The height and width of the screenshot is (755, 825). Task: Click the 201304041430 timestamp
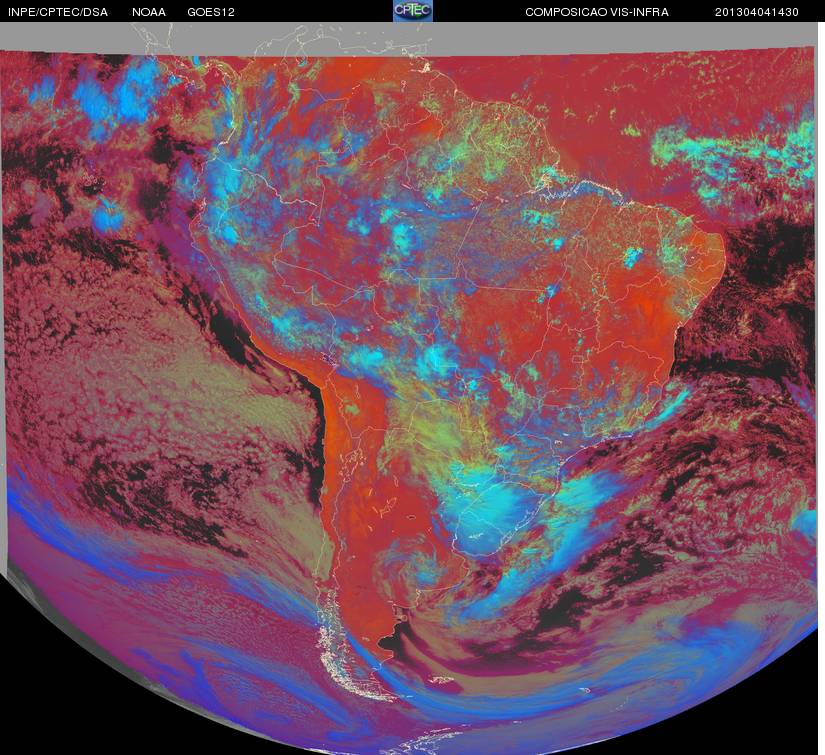click(757, 12)
